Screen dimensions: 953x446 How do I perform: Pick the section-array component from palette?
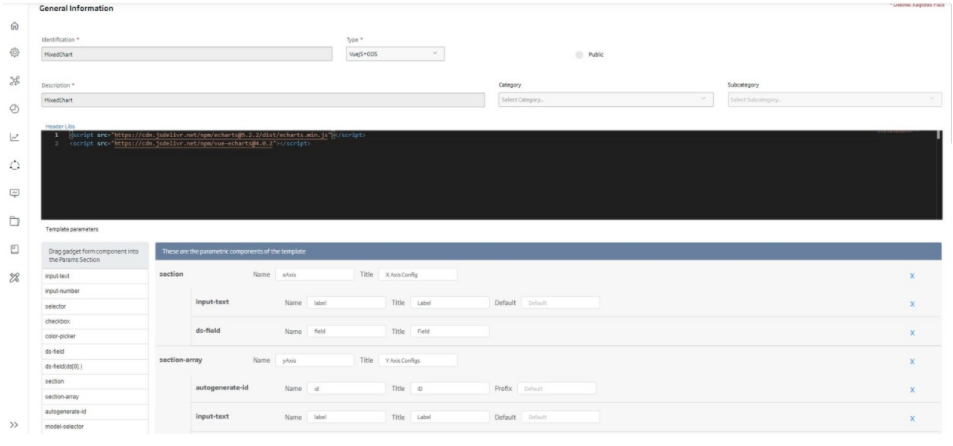95,396
